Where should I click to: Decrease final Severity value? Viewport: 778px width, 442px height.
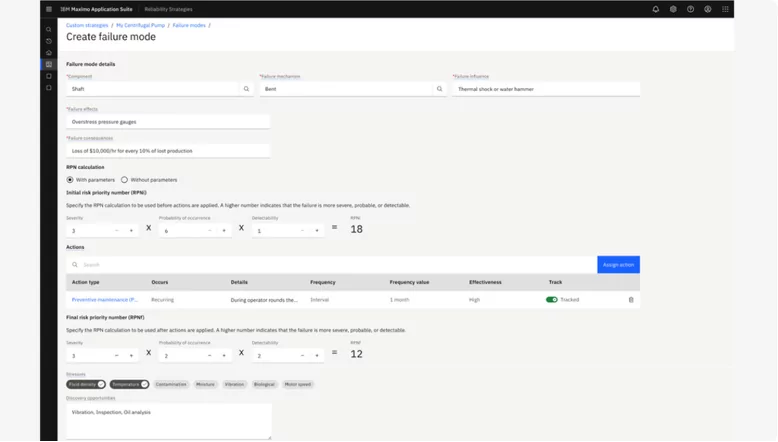point(117,355)
